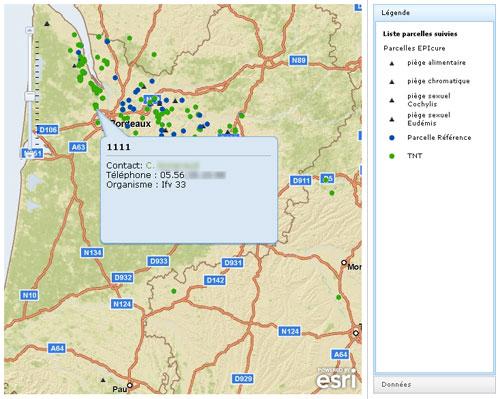Click the map zoom slider handle
This screenshot has width=500, height=399.
(x=30, y=96)
